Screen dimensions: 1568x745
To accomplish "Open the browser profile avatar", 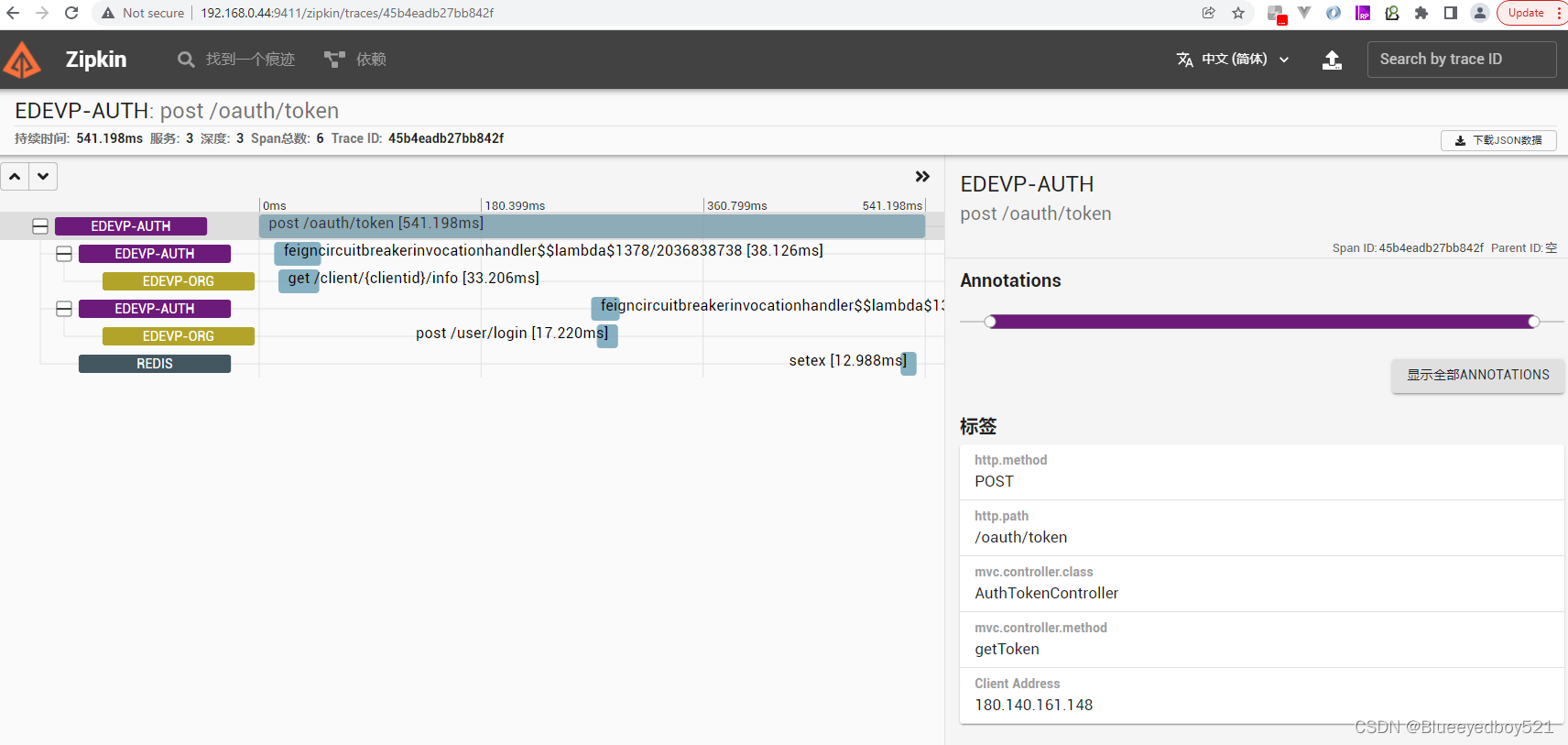I will 1480,13.
